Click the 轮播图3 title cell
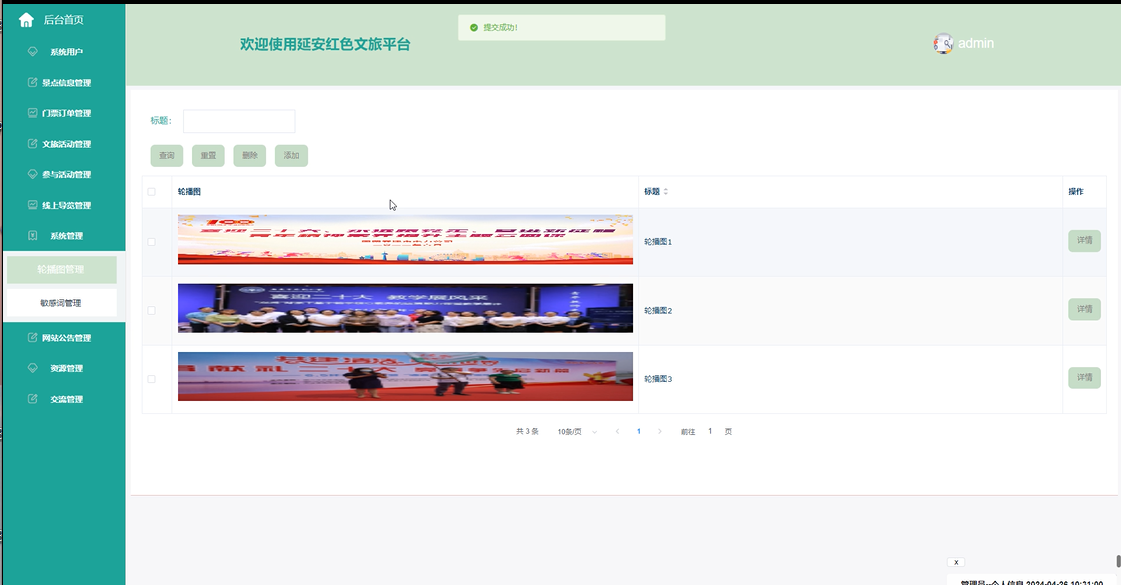1121x585 pixels. pyautogui.click(x=658, y=379)
